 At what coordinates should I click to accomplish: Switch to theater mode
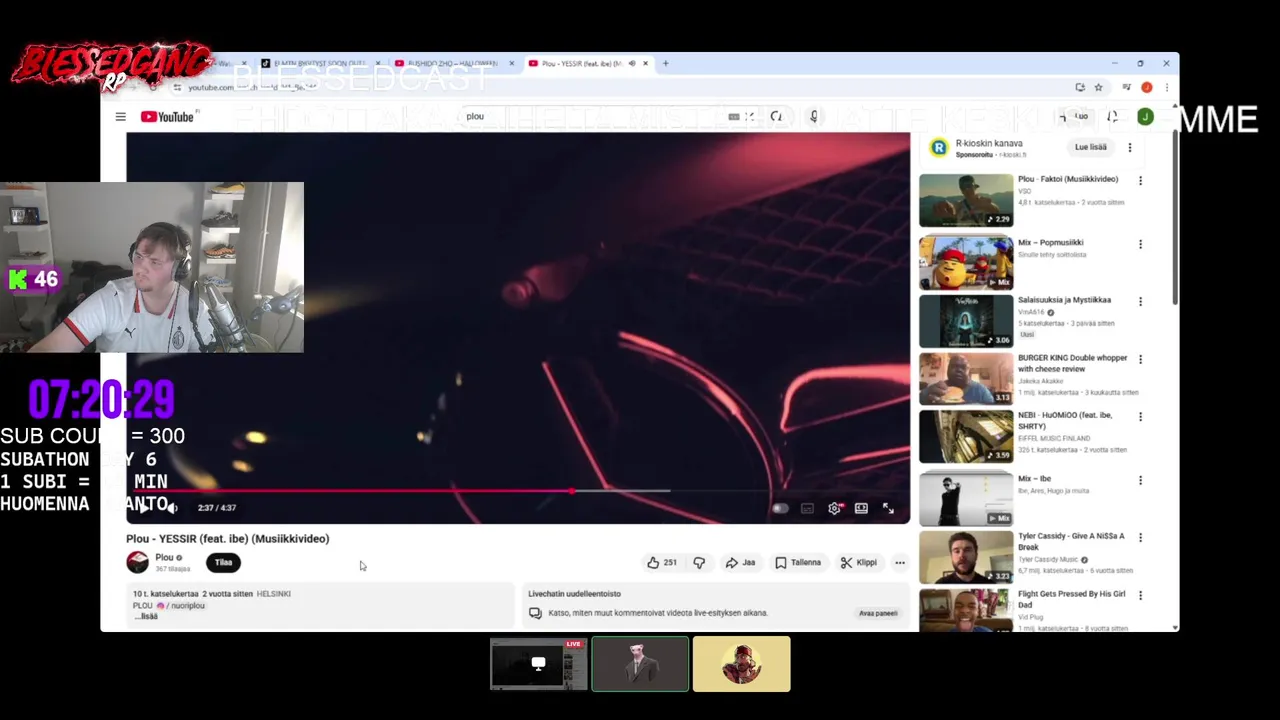[861, 508]
